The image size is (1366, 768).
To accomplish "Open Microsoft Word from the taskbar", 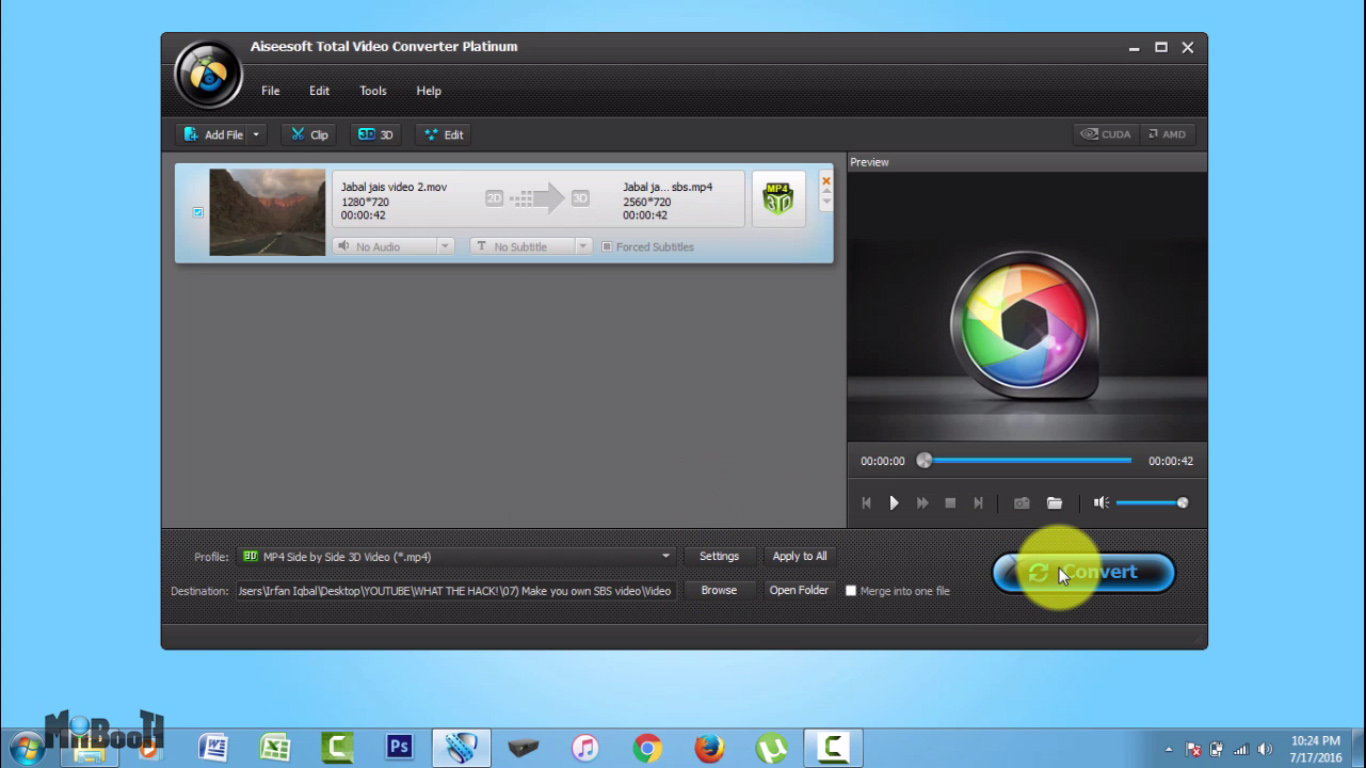I will (x=213, y=747).
